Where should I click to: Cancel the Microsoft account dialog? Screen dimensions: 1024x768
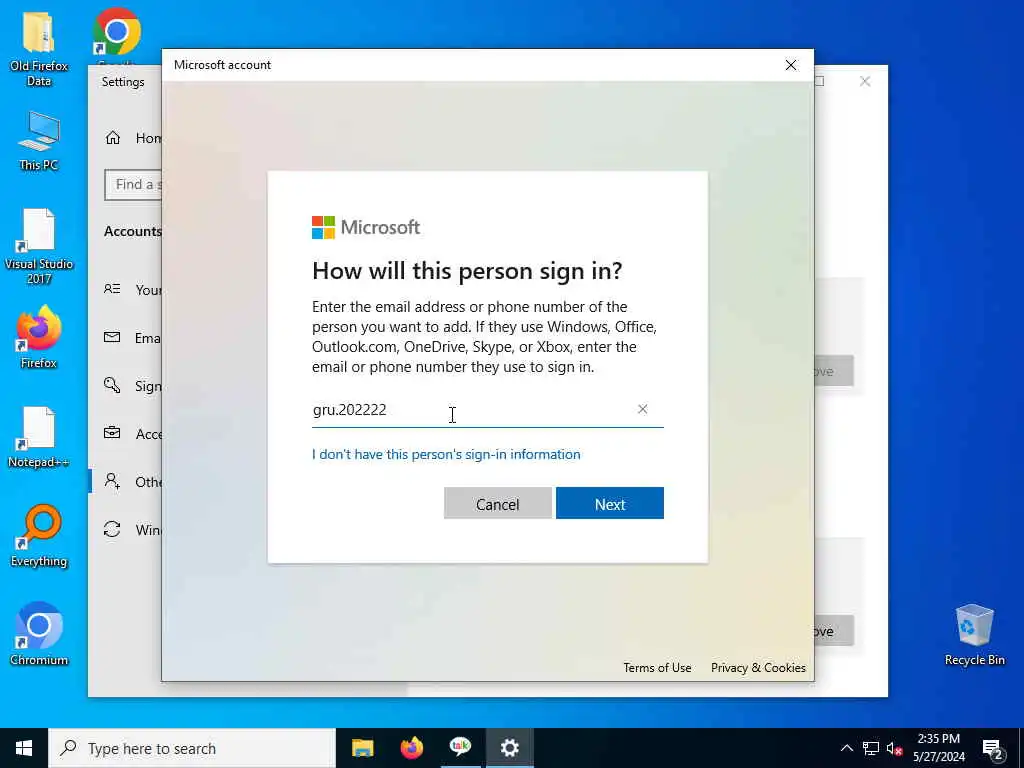pyautogui.click(x=498, y=504)
